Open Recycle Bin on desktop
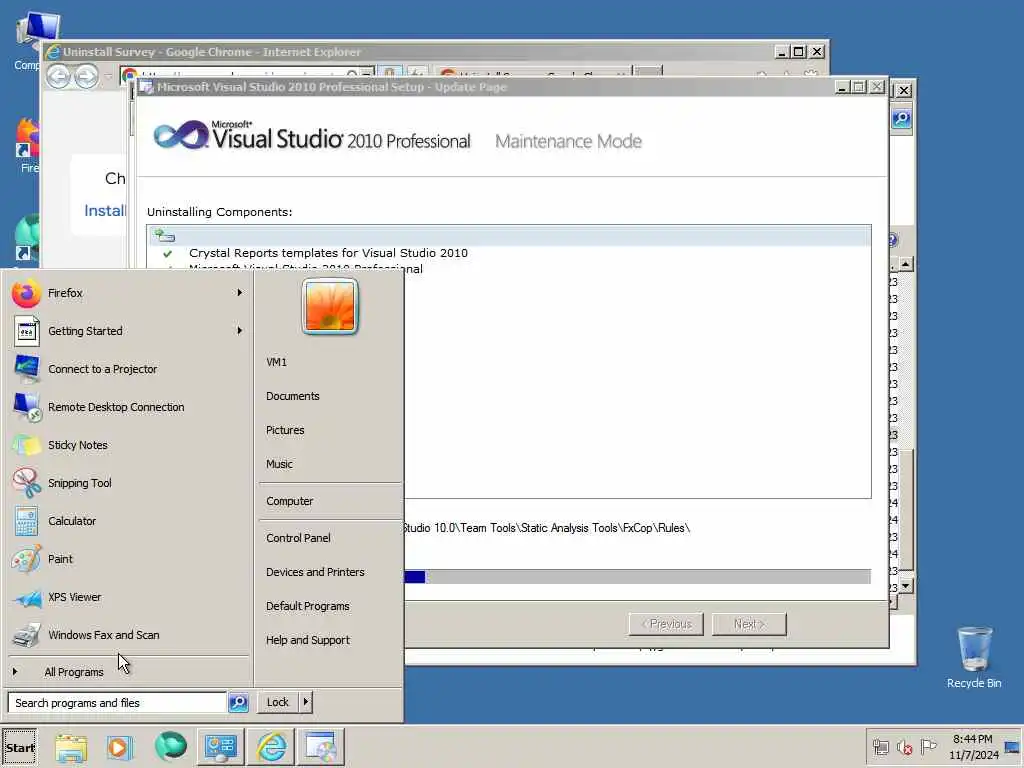 coord(974,657)
